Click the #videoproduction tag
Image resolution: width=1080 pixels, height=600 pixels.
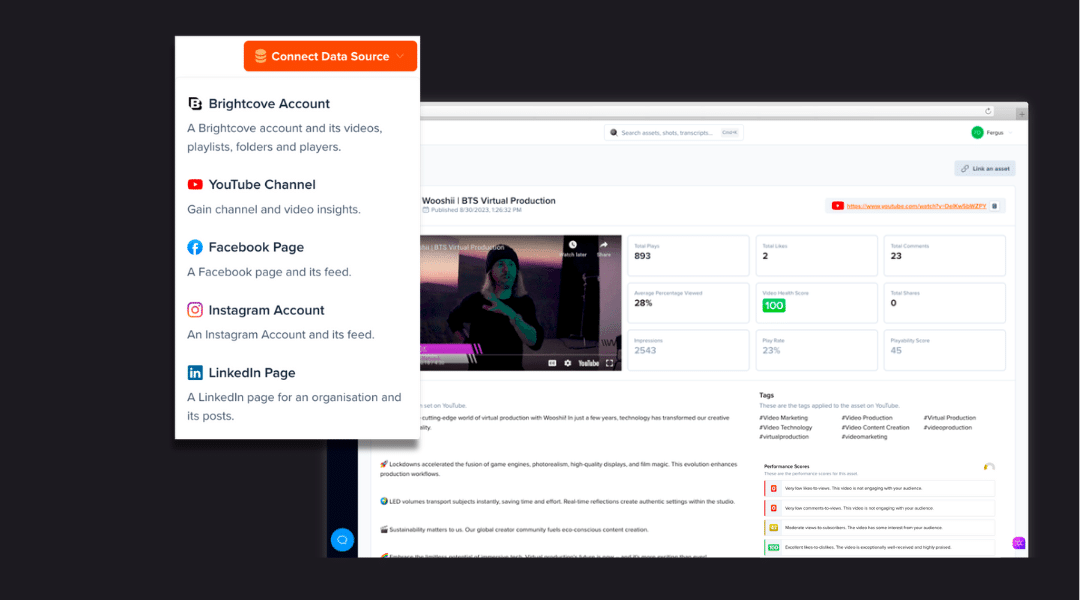[948, 427]
